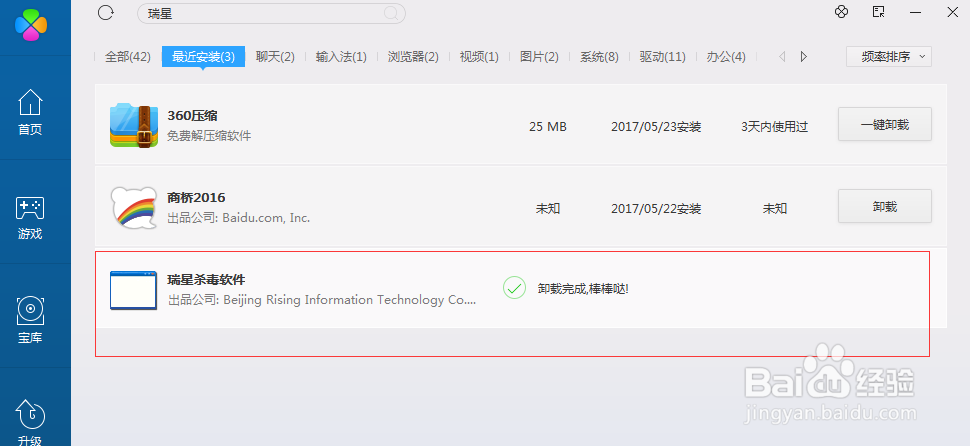Click the refresh icon beside the search box
The height and width of the screenshot is (446, 970).
106,12
